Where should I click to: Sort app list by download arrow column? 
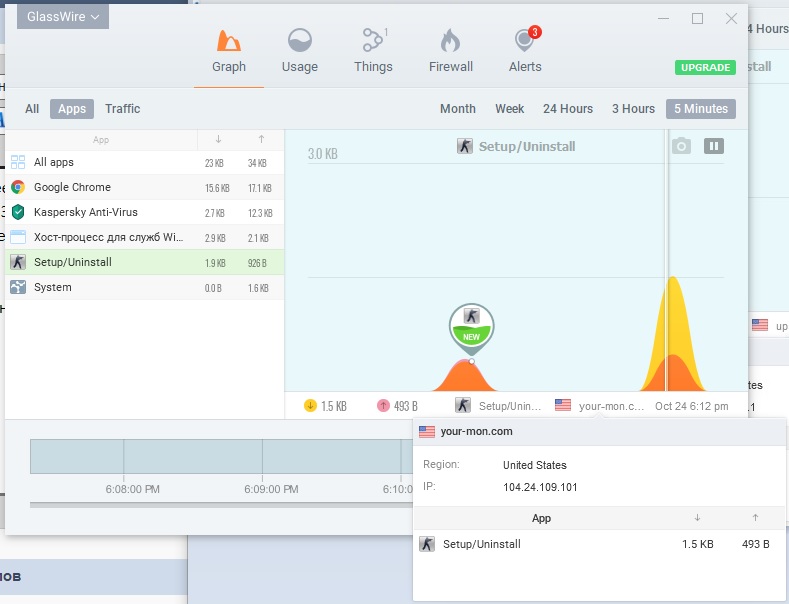click(218, 139)
